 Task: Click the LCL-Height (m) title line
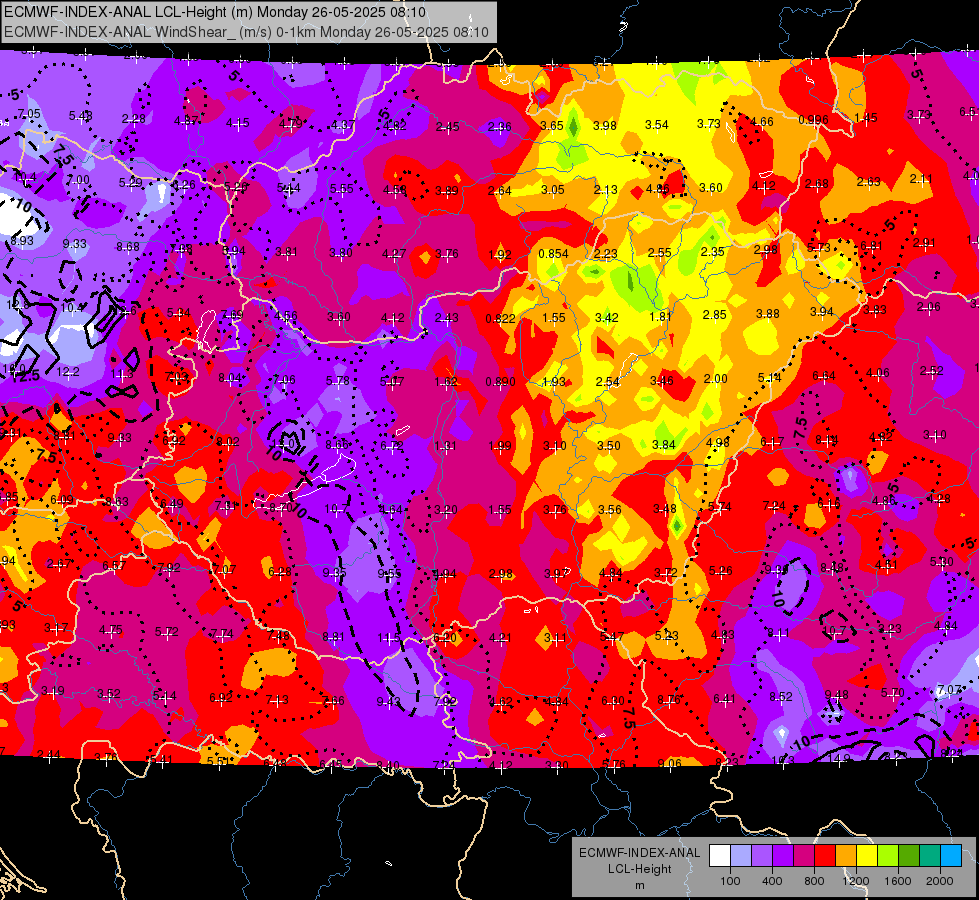[215, 12]
